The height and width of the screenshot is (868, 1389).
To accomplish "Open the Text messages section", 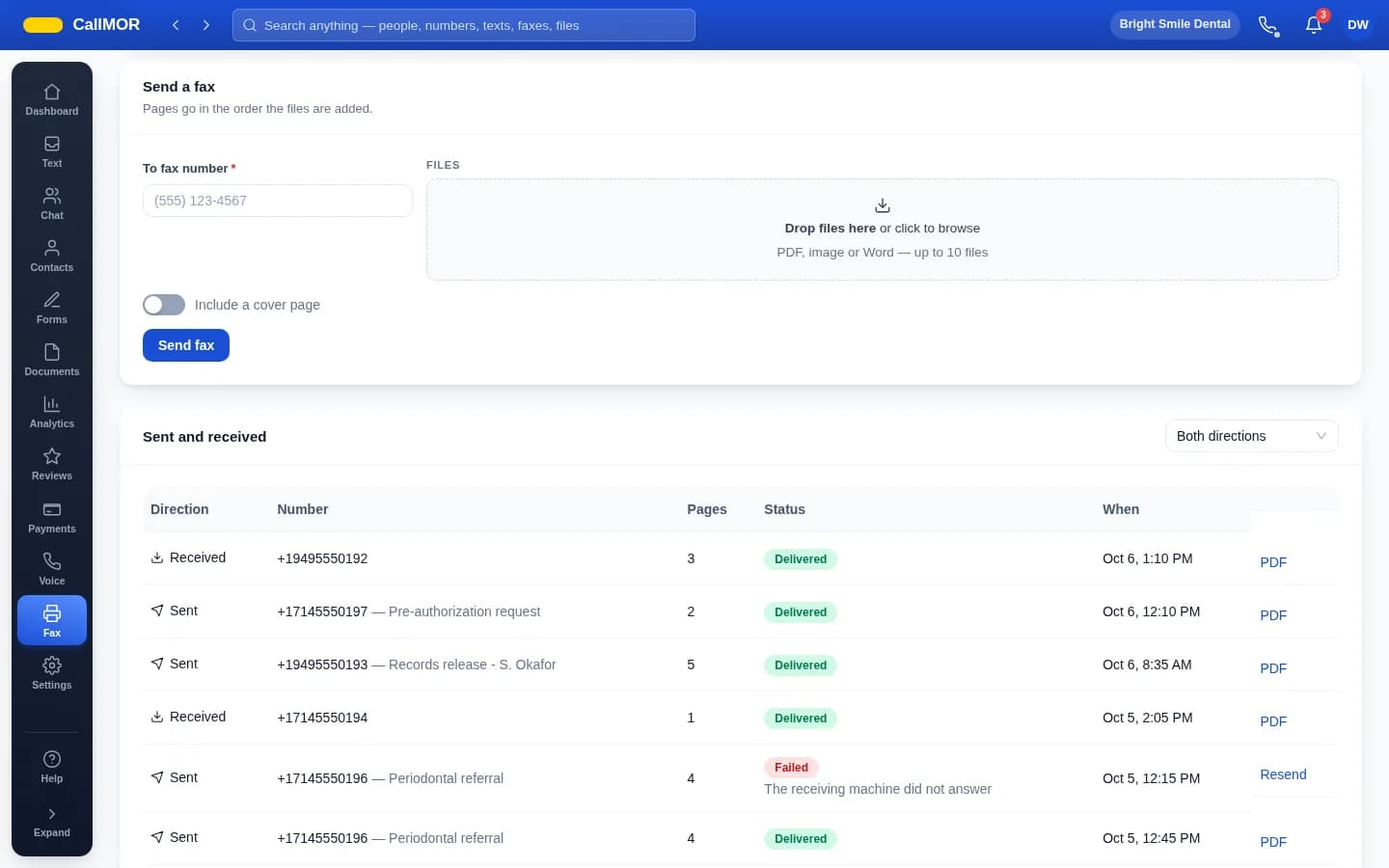I will (52, 151).
